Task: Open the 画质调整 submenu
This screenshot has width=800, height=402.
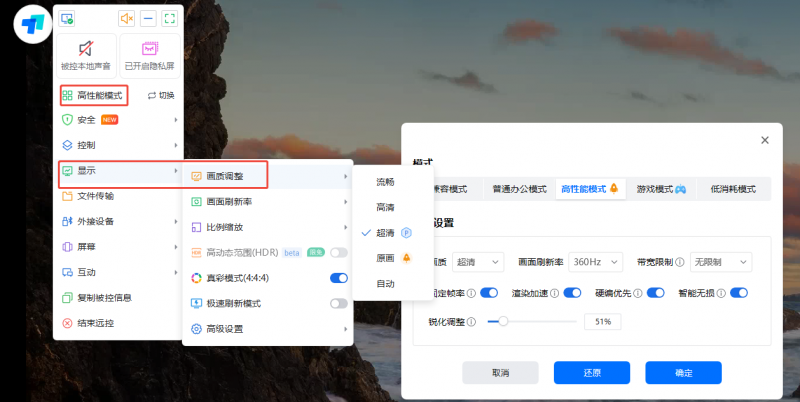Action: (267, 177)
